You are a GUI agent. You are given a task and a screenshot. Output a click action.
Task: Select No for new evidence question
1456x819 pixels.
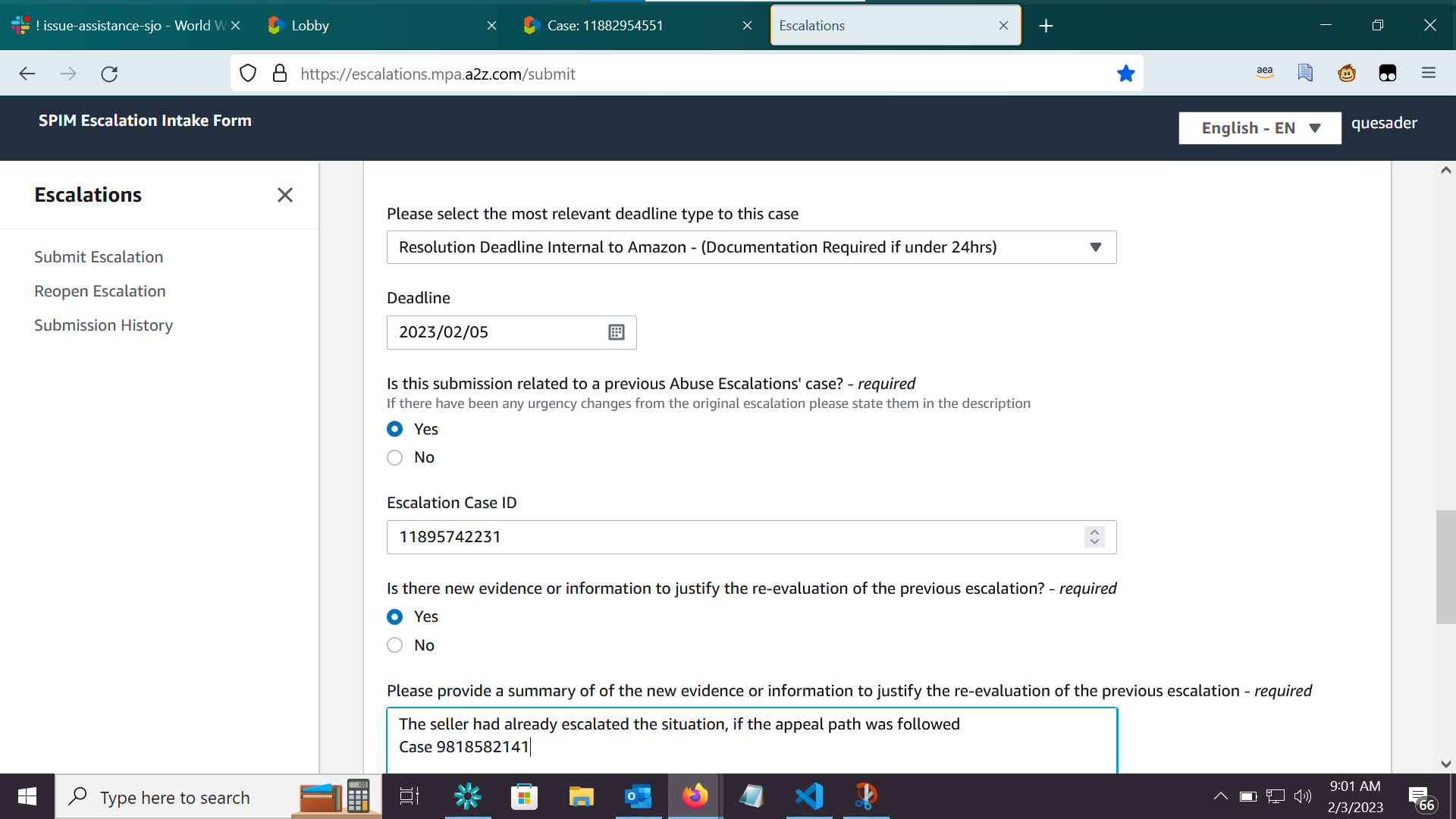tap(394, 645)
